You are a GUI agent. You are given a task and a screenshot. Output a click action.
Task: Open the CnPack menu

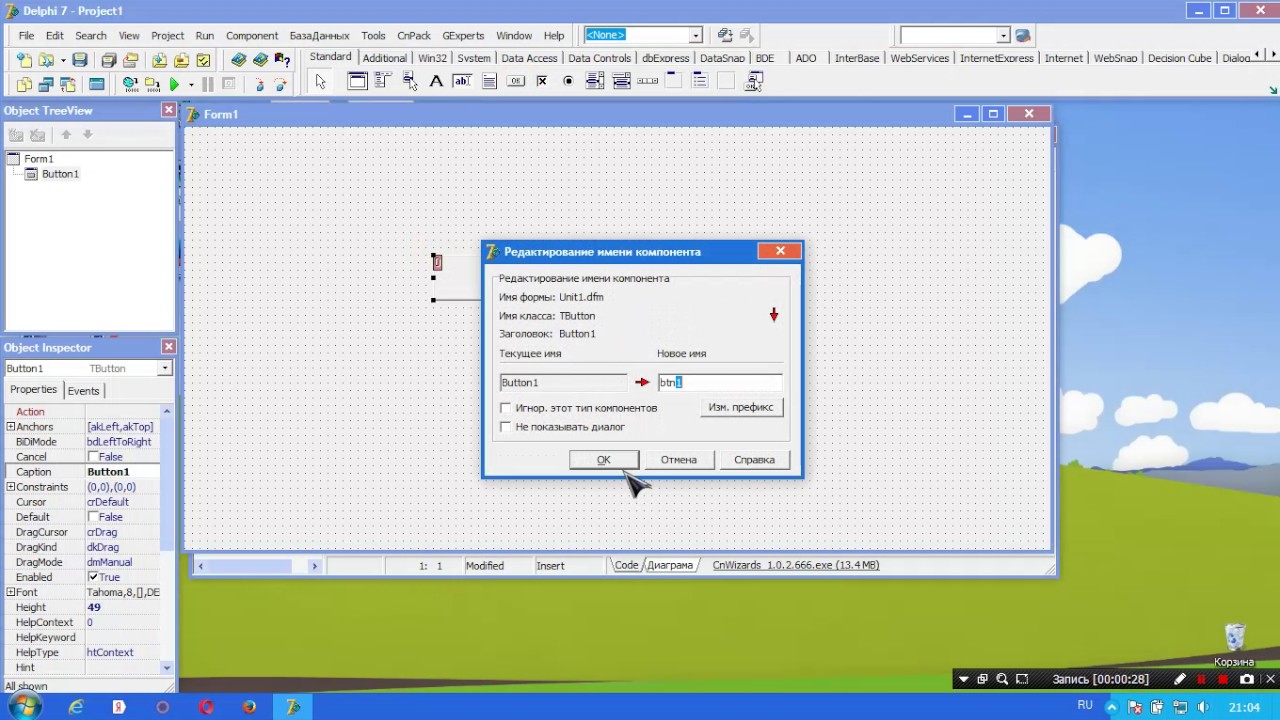pyautogui.click(x=414, y=35)
